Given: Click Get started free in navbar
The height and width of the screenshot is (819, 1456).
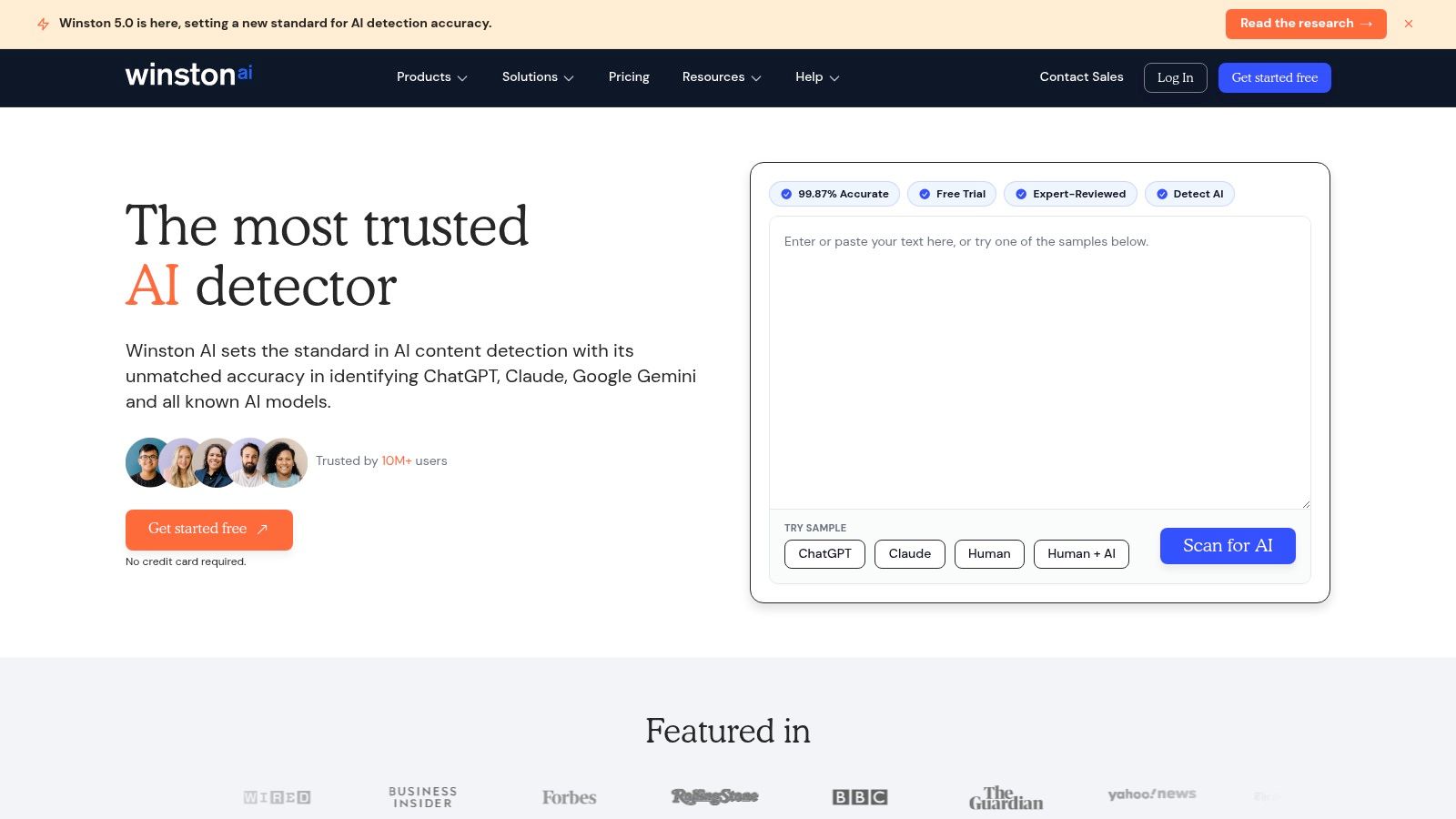Looking at the screenshot, I should [x=1274, y=77].
